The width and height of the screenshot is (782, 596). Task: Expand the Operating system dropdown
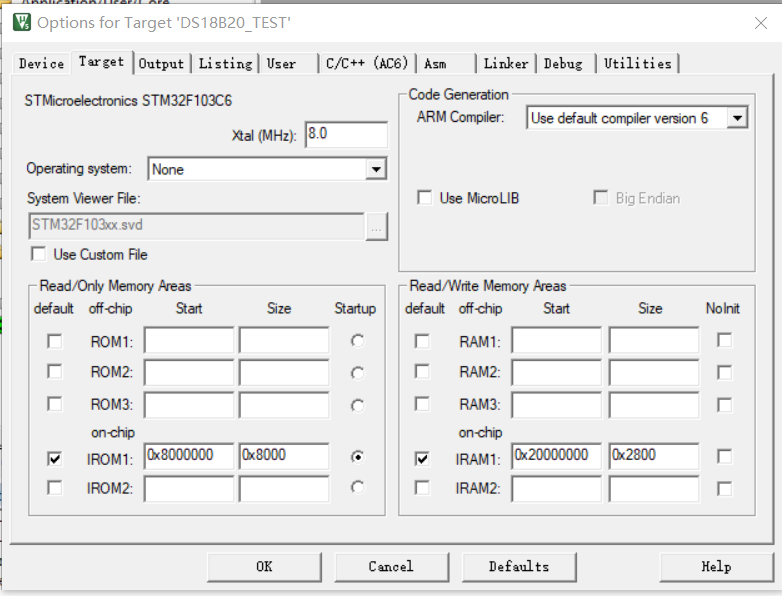tap(376, 169)
